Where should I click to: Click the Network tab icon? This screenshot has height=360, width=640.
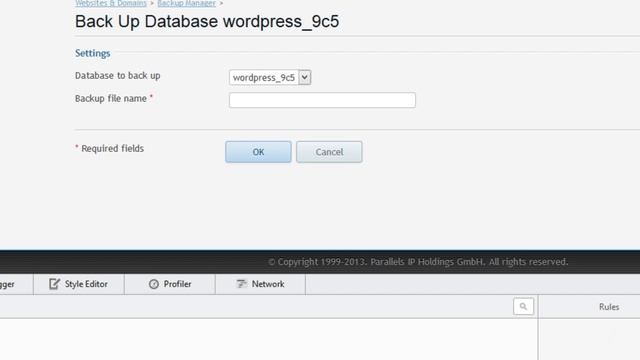pyautogui.click(x=241, y=284)
